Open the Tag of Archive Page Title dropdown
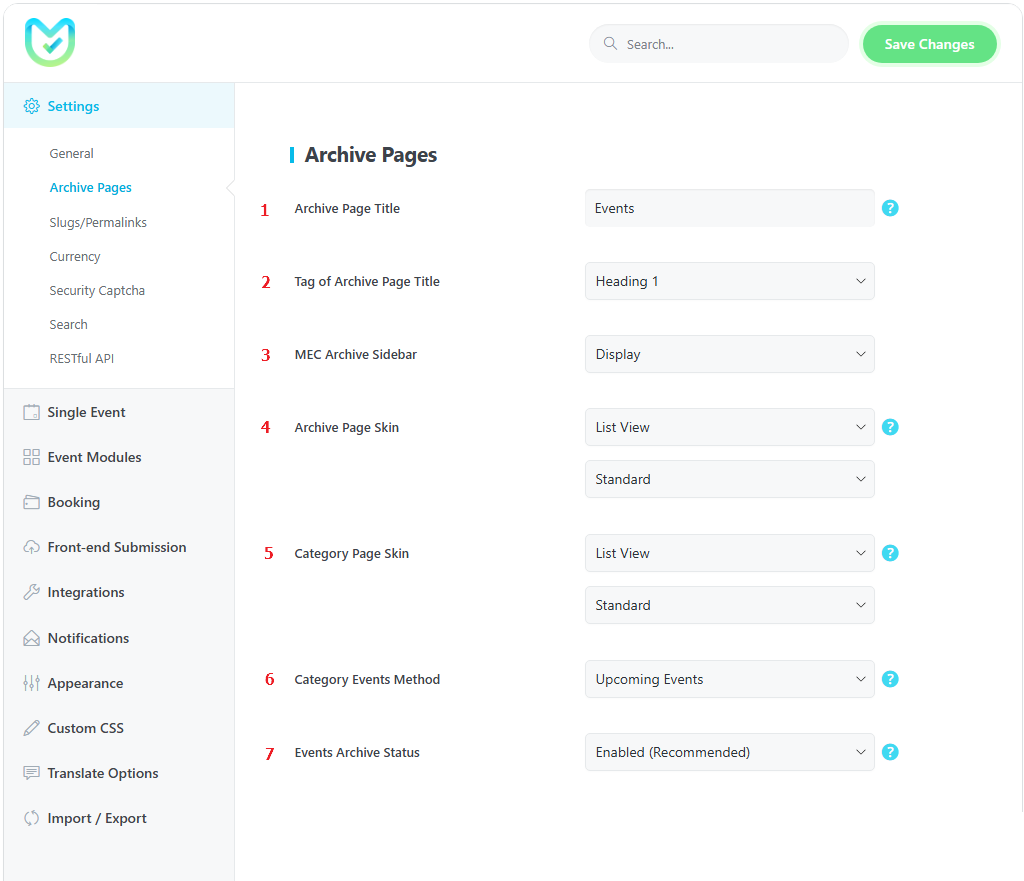 click(x=729, y=281)
